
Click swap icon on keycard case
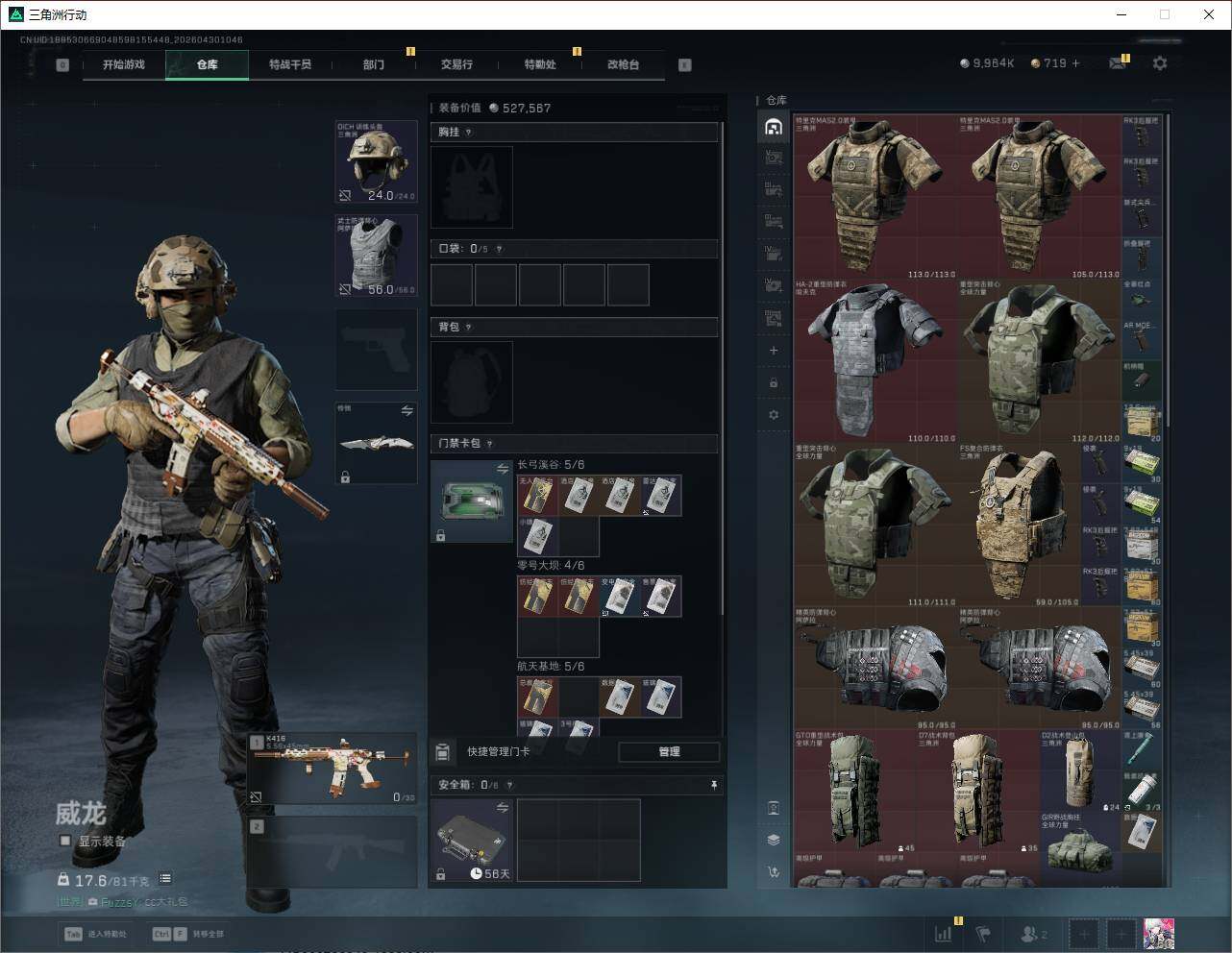pos(502,469)
